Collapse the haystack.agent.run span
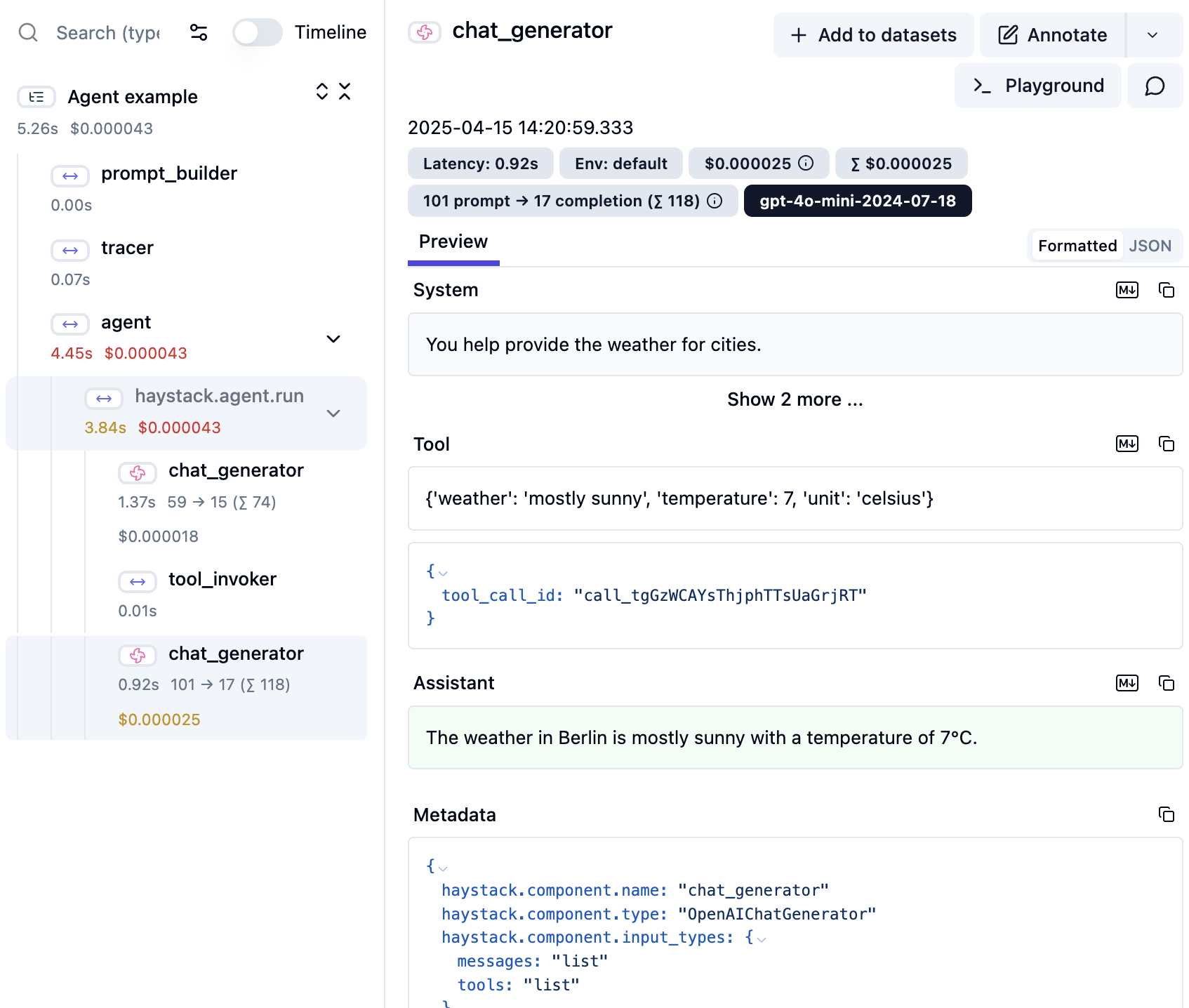 (333, 413)
